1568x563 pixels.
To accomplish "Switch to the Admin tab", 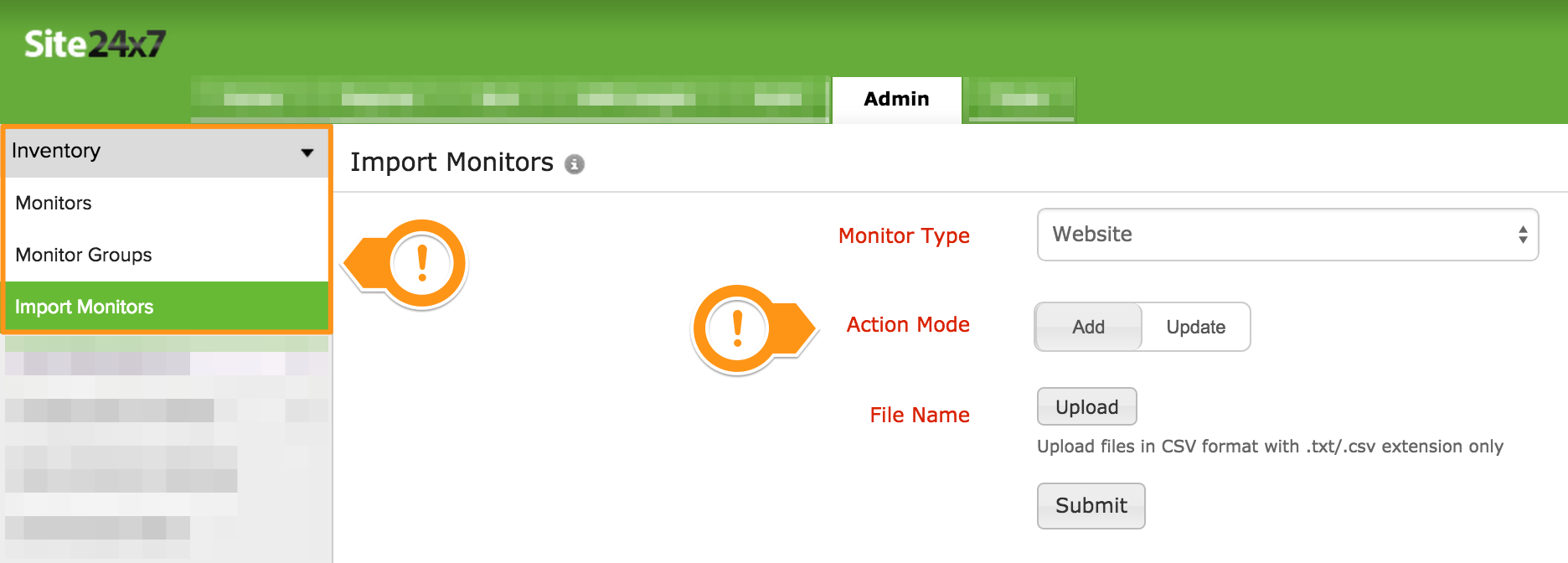I will [x=896, y=100].
